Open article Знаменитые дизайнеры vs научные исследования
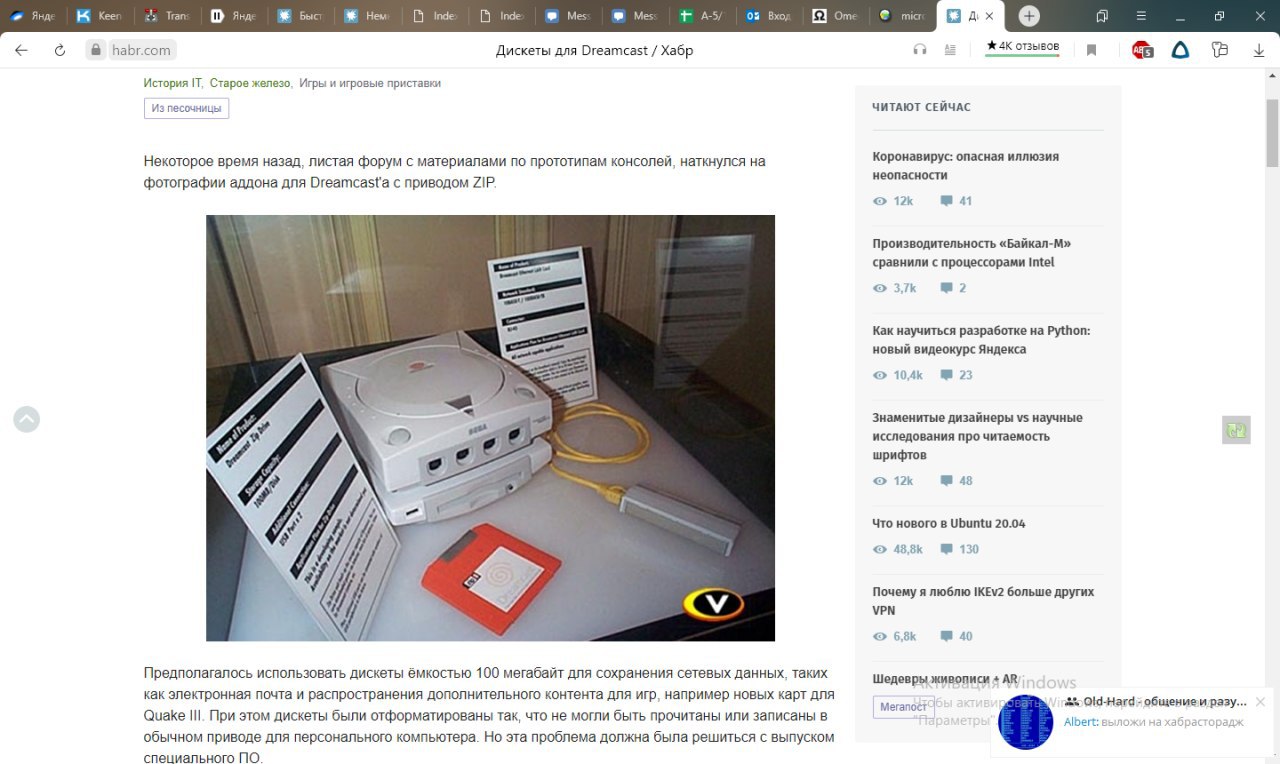1280x764 pixels. pos(977,436)
